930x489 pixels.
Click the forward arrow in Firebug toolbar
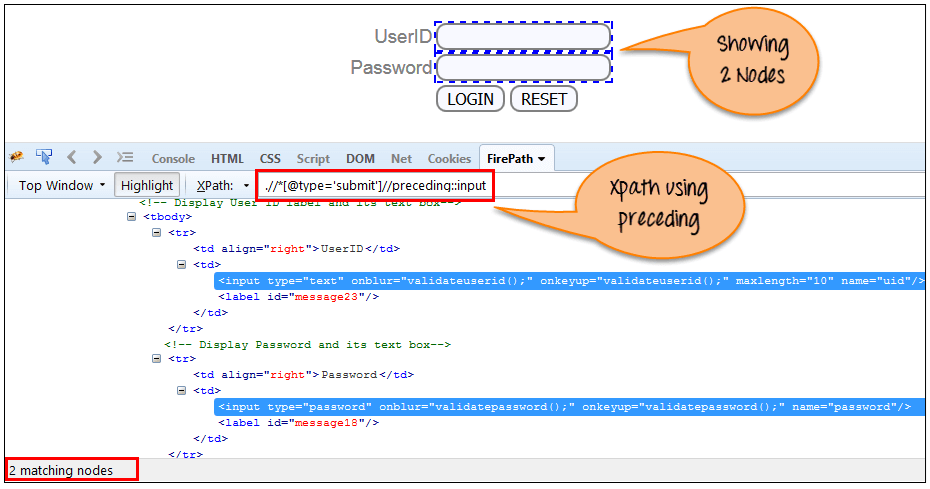click(x=97, y=157)
